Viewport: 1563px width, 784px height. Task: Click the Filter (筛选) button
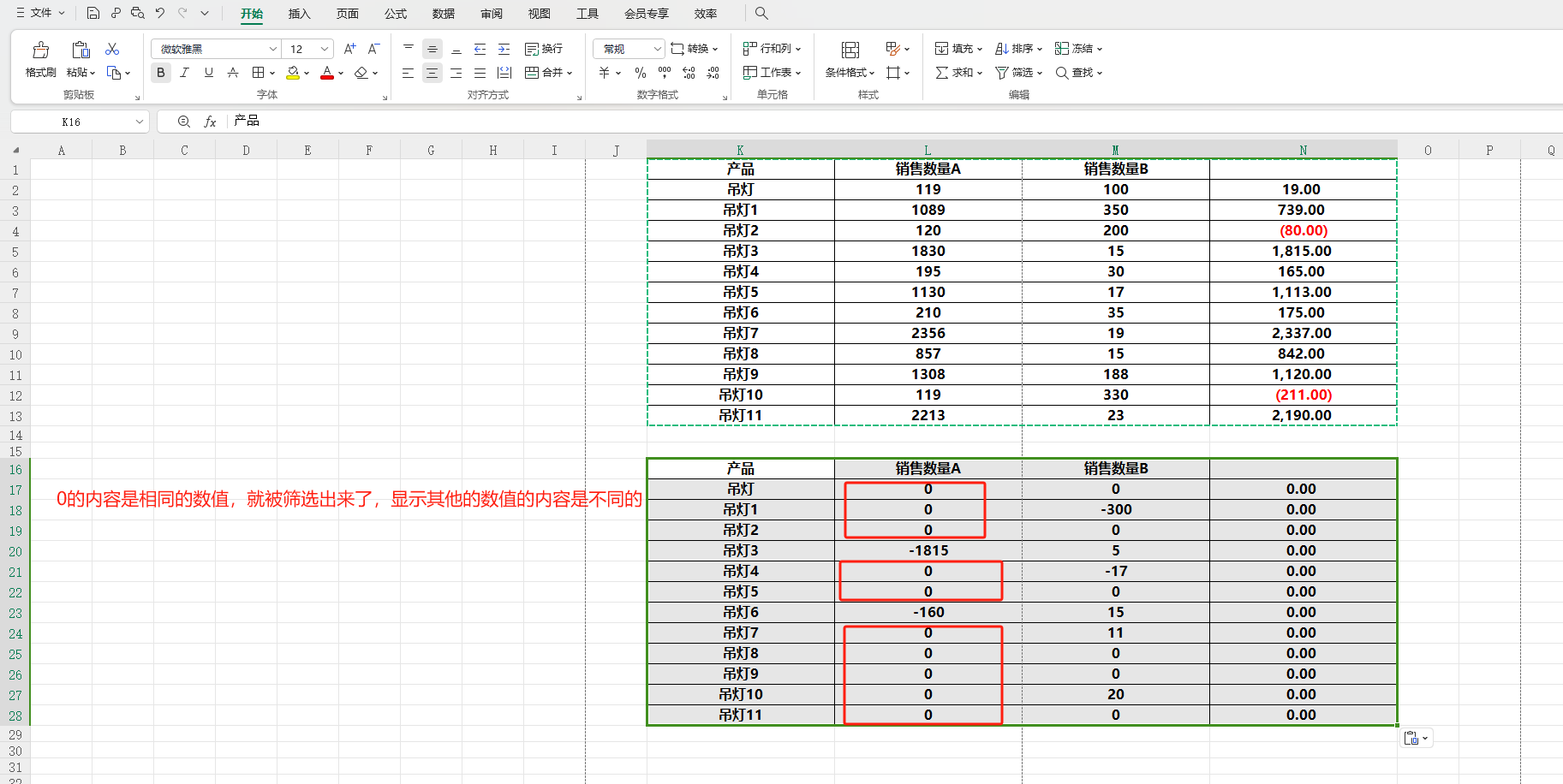(1018, 73)
